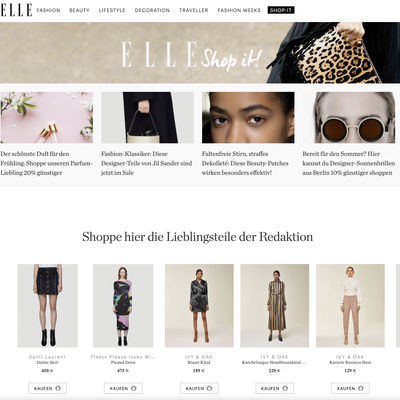
Task: Open the Decoration navigation item
Action: click(152, 10)
